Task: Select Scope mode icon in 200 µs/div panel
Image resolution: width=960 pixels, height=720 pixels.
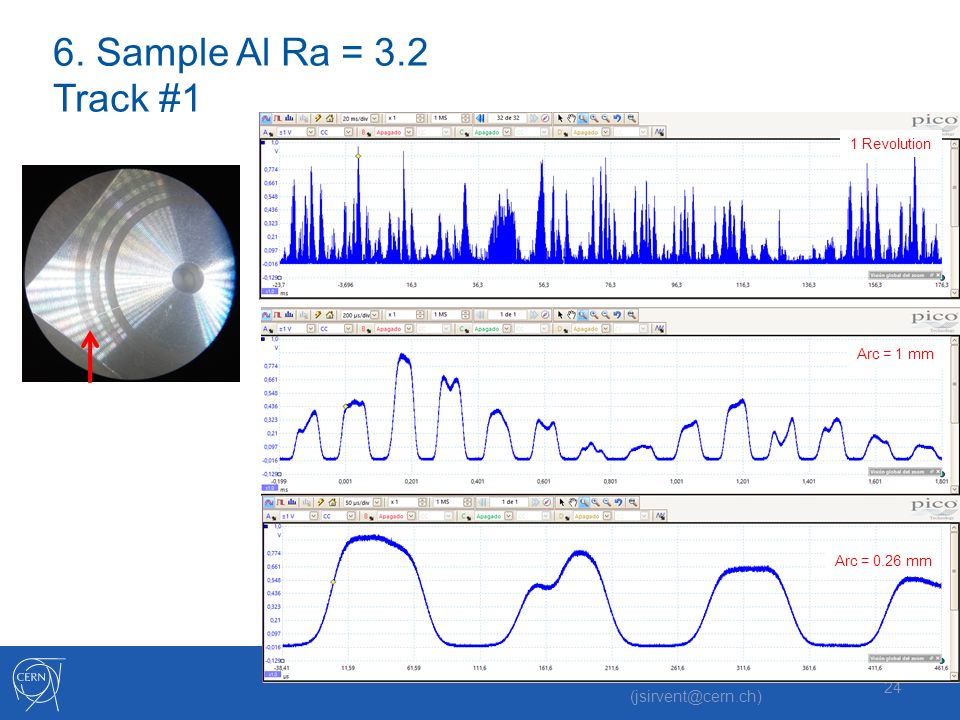Action: pos(267,315)
